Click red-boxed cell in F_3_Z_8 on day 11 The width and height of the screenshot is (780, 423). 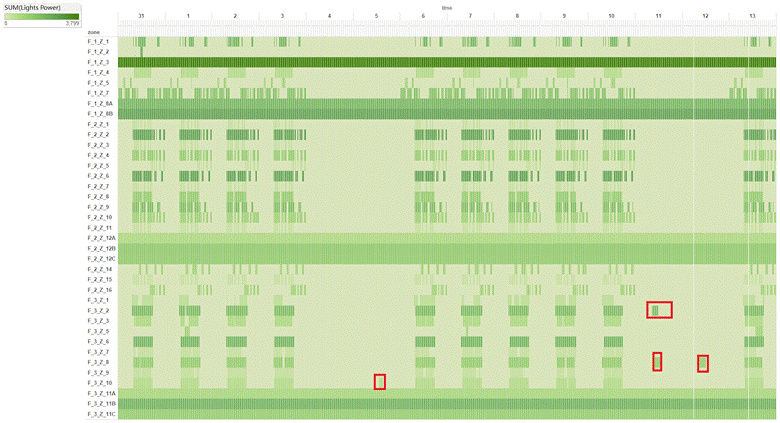click(657, 362)
